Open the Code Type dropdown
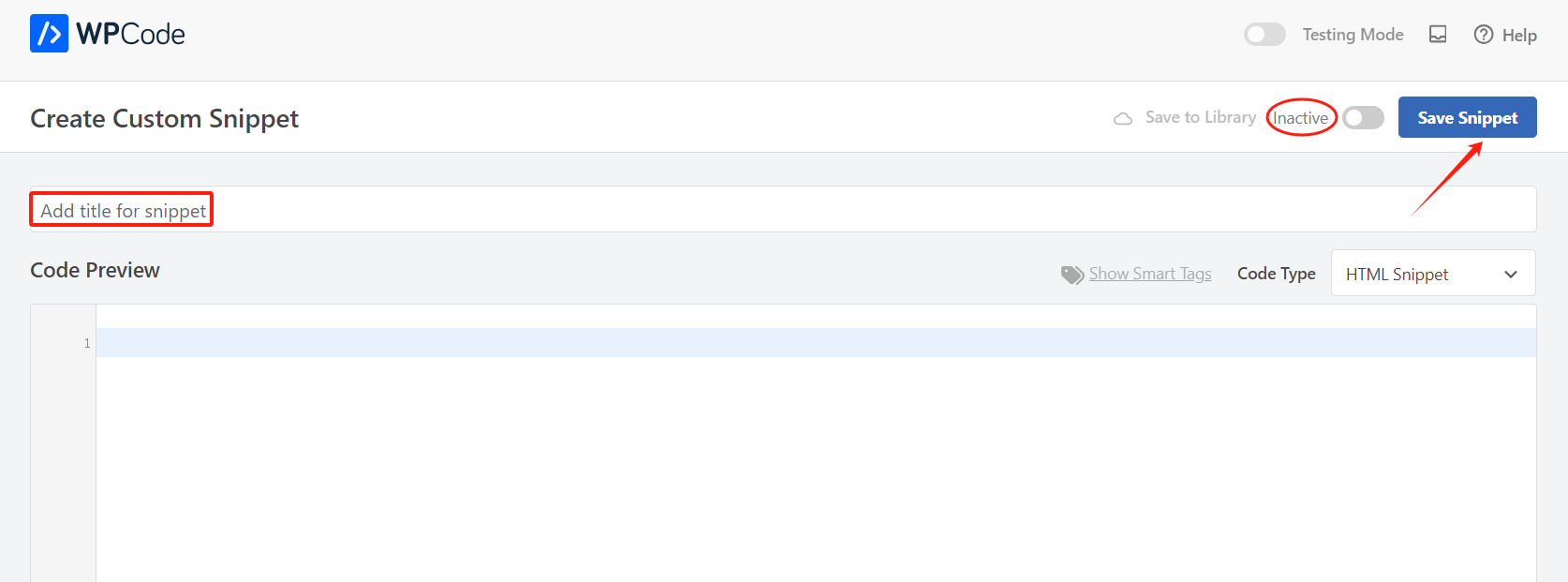Screen dimensions: 1568x582 [1432, 274]
